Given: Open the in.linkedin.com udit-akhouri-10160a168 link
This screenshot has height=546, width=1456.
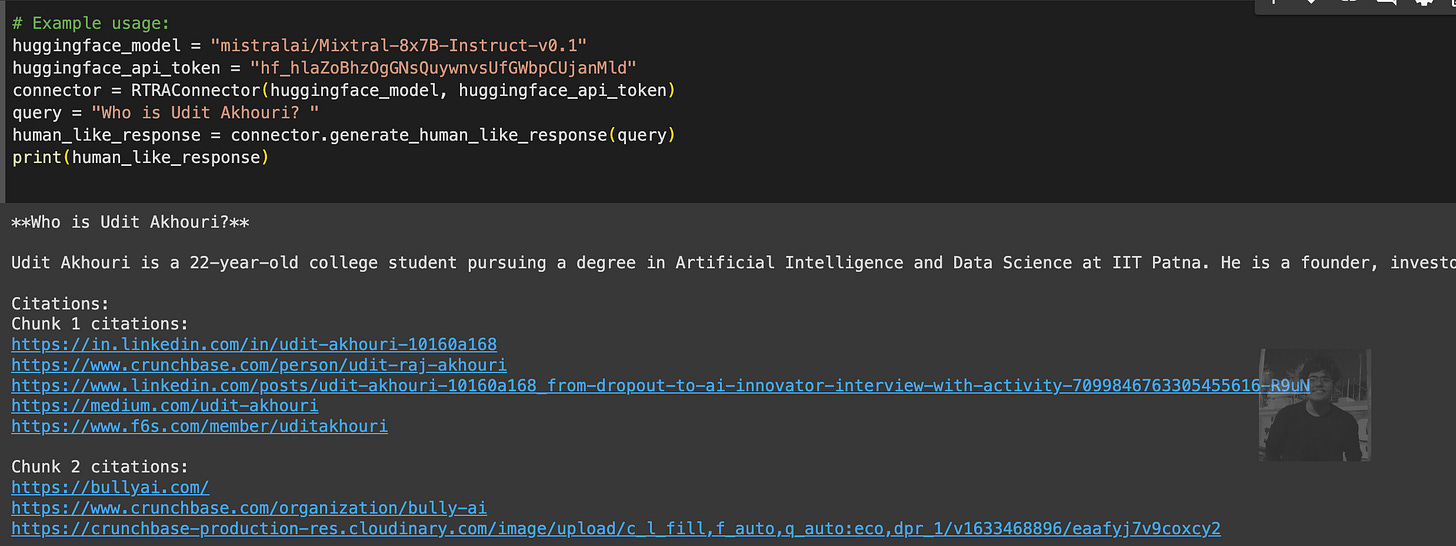Looking at the screenshot, I should click(254, 345).
